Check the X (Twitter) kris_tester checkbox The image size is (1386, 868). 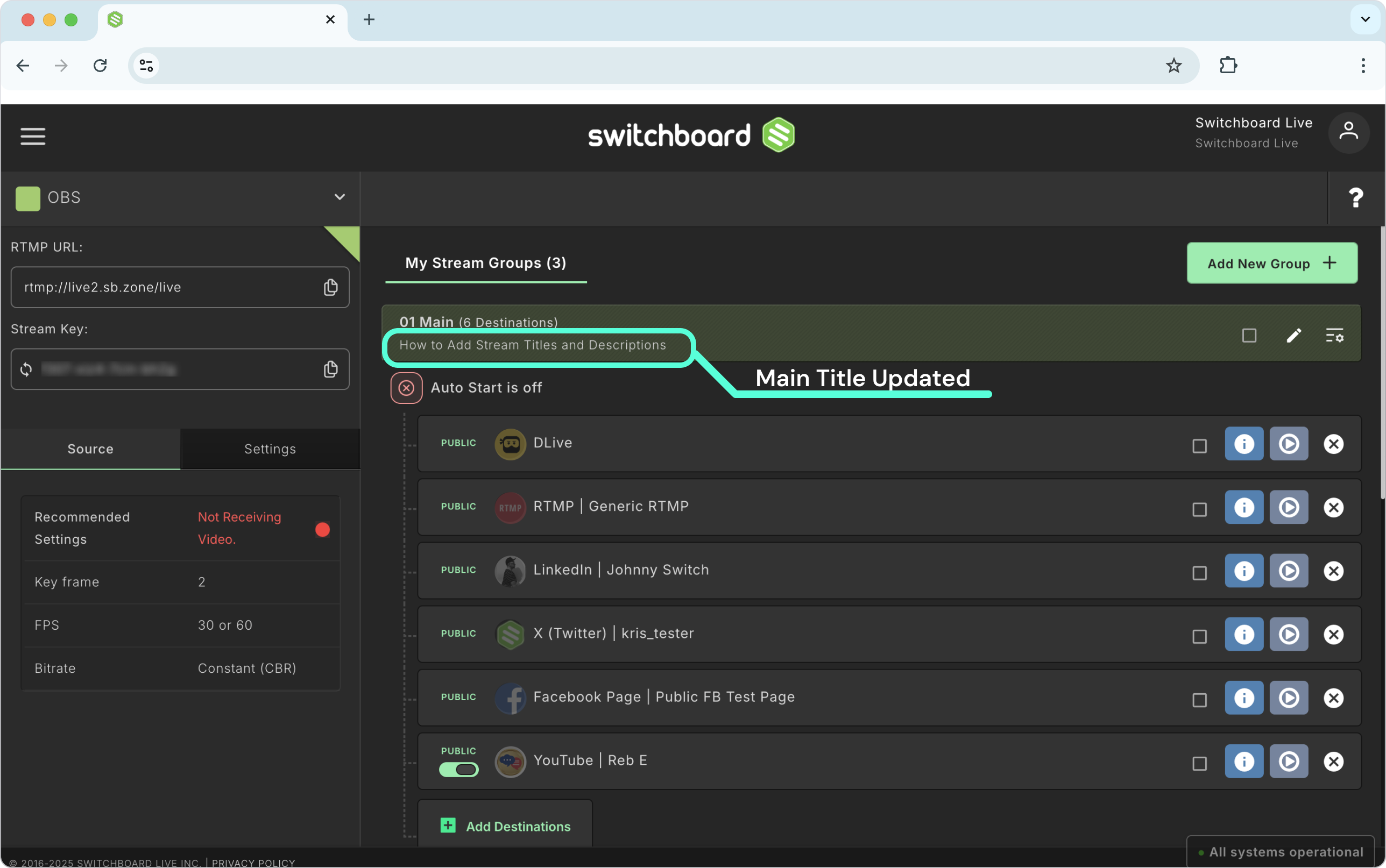(1199, 637)
